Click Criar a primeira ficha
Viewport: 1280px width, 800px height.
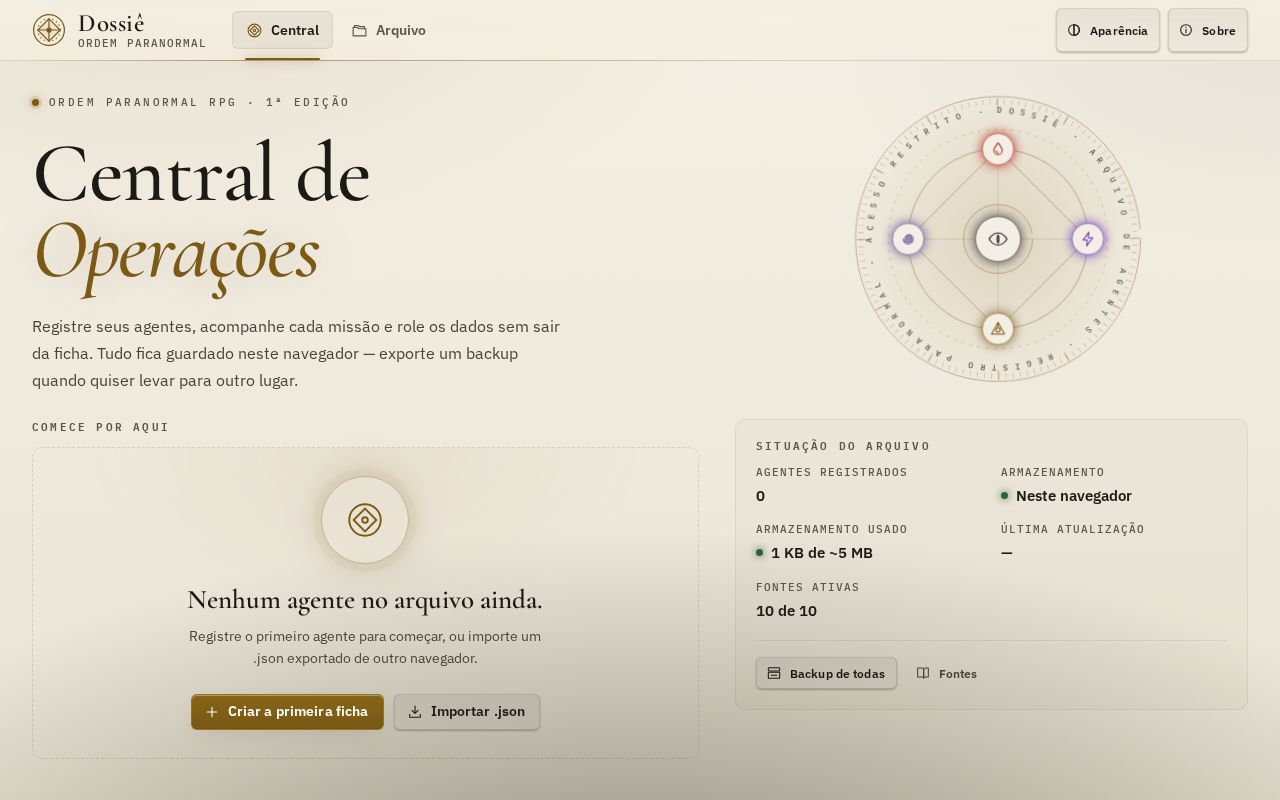click(287, 712)
